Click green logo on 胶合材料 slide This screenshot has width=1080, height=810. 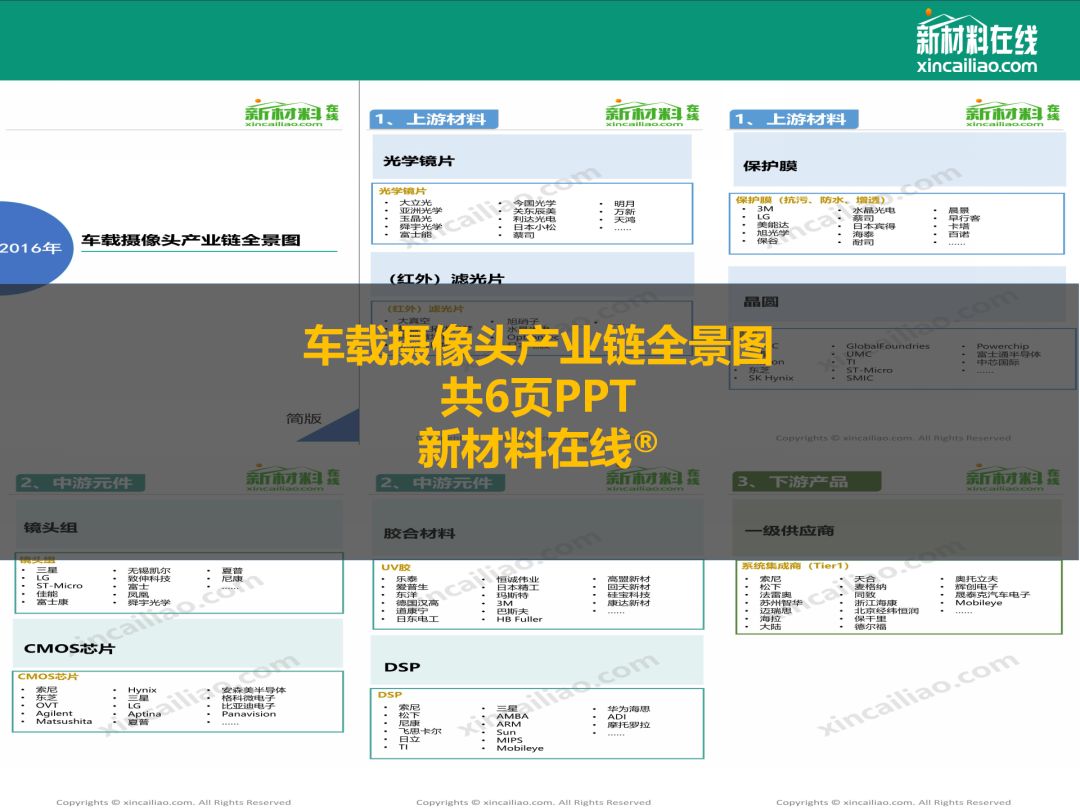pos(651,478)
